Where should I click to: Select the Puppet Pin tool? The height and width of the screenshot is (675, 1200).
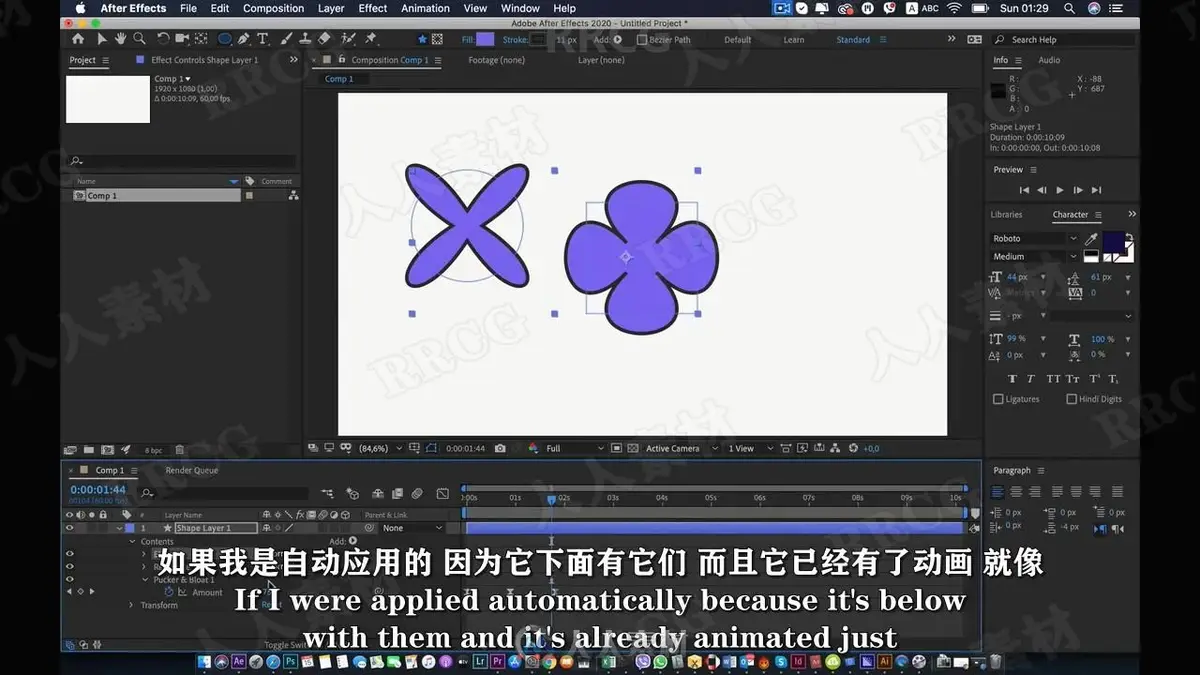pyautogui.click(x=370, y=39)
